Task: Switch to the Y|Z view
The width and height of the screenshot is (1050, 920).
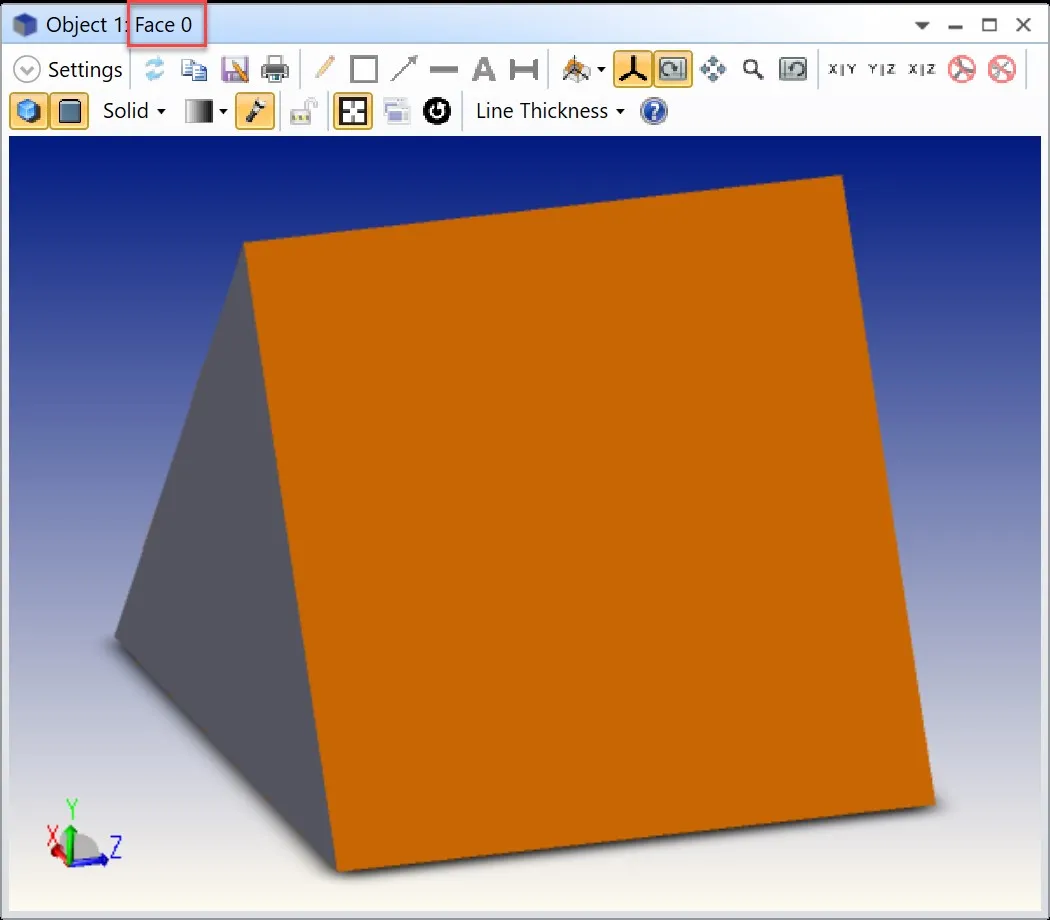Action: click(x=882, y=69)
